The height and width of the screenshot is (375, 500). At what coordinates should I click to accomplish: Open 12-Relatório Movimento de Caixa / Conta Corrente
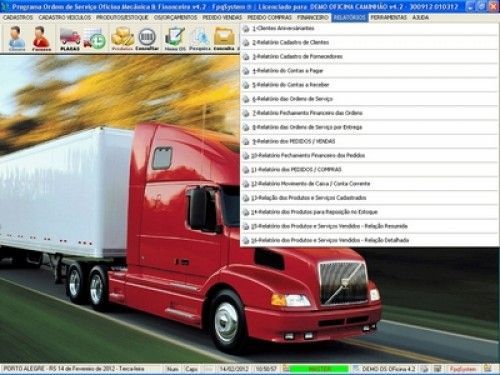tap(369, 184)
